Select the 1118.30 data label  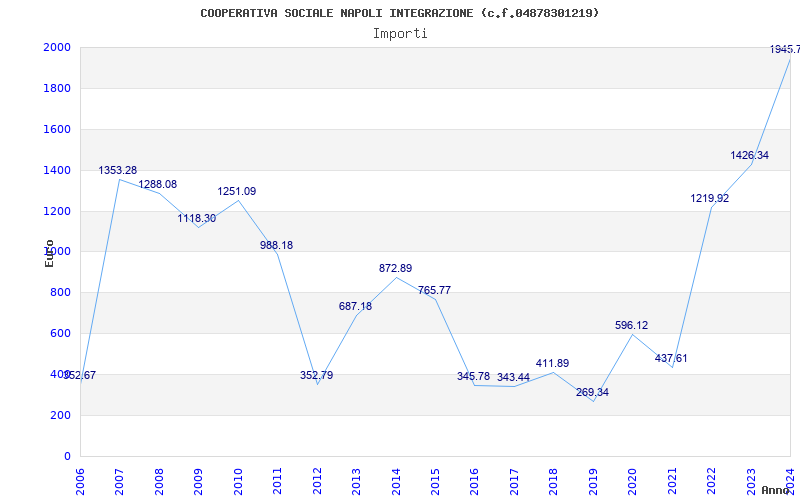(197, 218)
